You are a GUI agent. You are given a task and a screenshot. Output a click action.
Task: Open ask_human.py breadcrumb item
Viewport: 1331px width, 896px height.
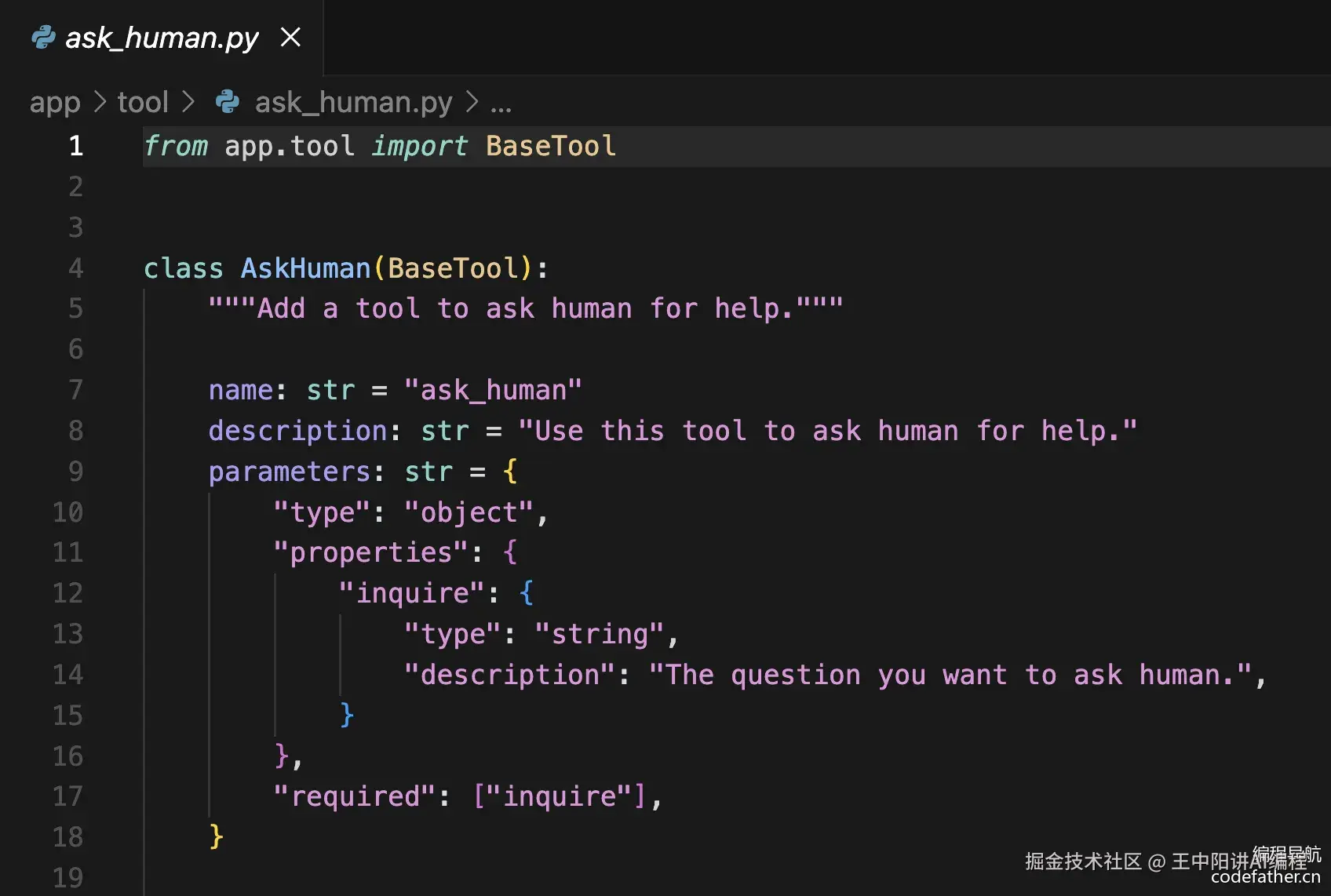[x=353, y=102]
